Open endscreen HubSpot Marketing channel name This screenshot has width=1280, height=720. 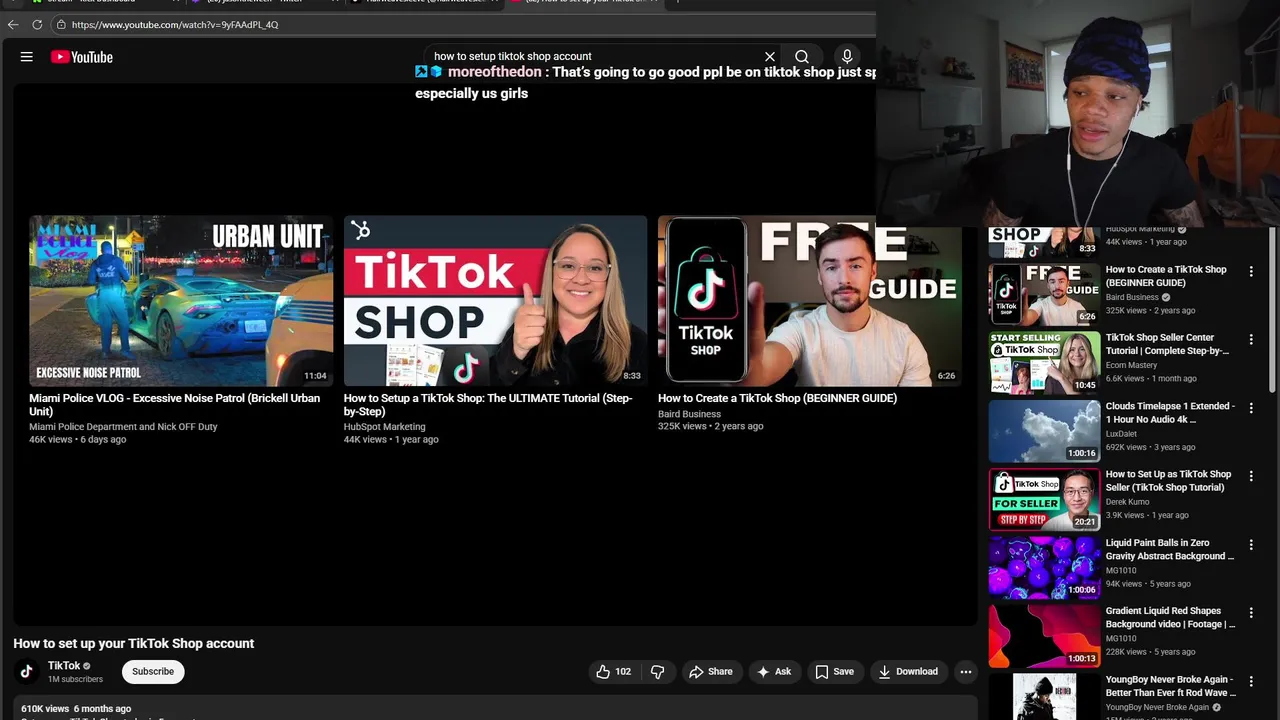coord(385,427)
